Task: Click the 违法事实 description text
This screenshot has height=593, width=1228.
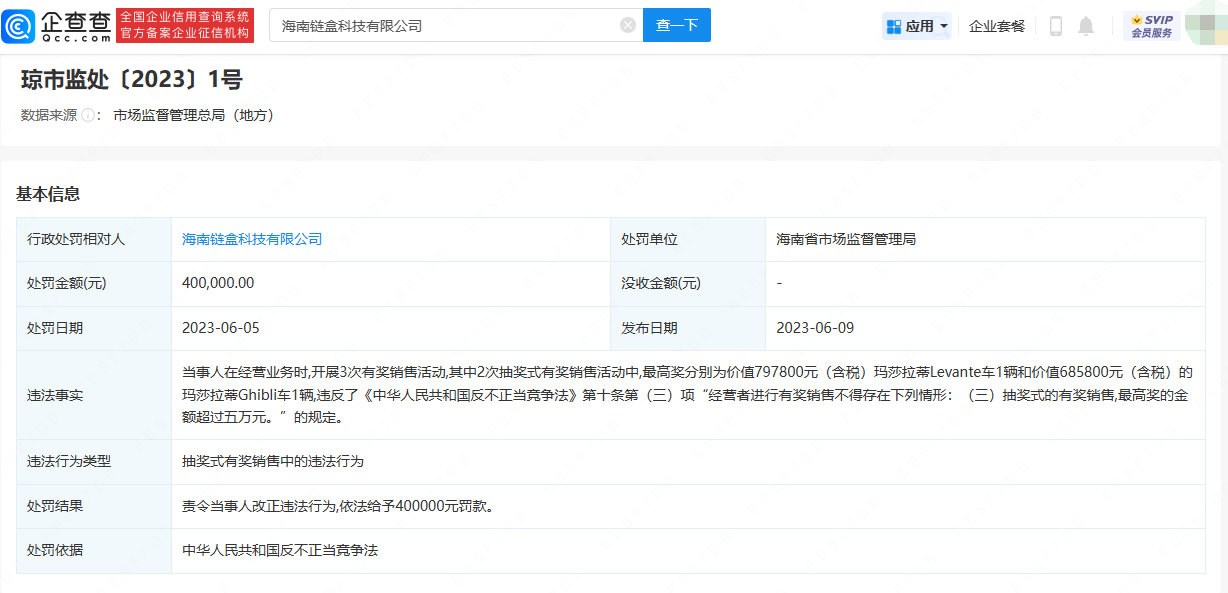Action: (x=687, y=395)
